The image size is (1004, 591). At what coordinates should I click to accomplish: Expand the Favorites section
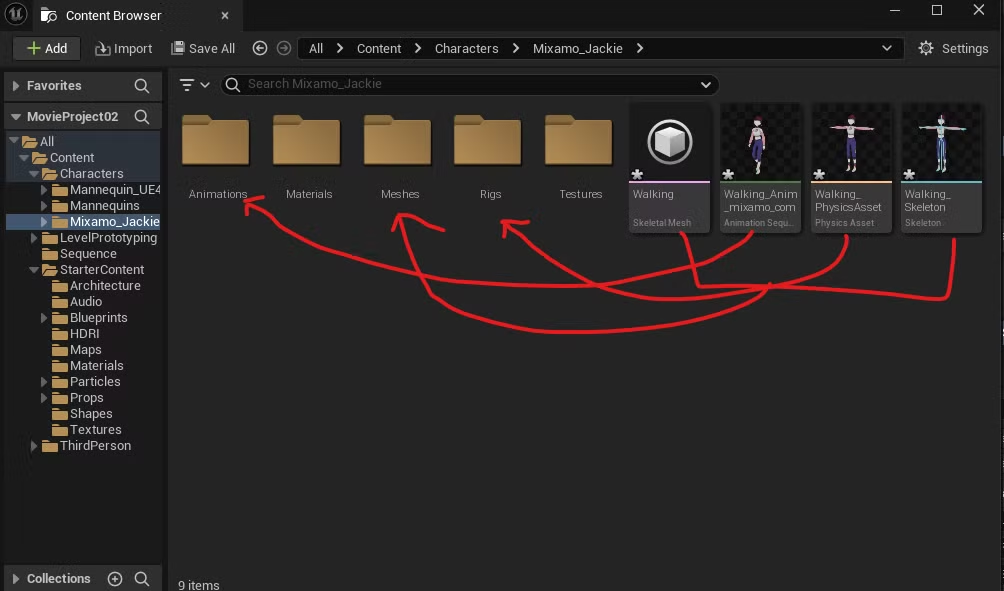pos(16,85)
